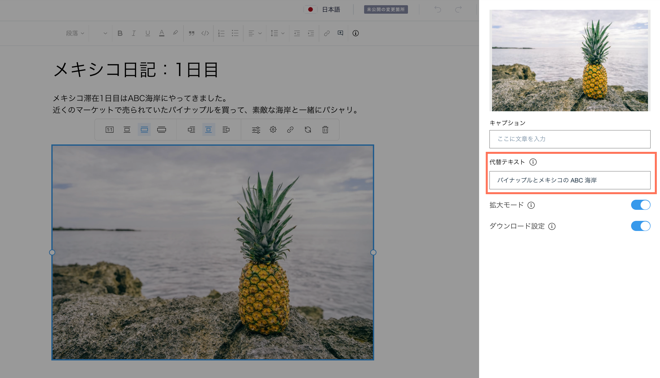Open the text alignment dropdown
The image size is (660, 378).
coord(255,33)
